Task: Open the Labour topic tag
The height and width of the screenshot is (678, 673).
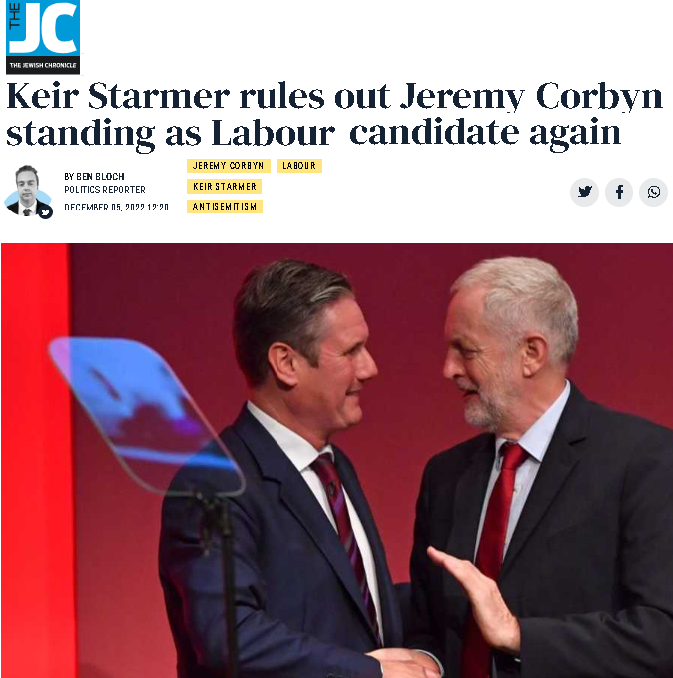Action: click(x=299, y=166)
